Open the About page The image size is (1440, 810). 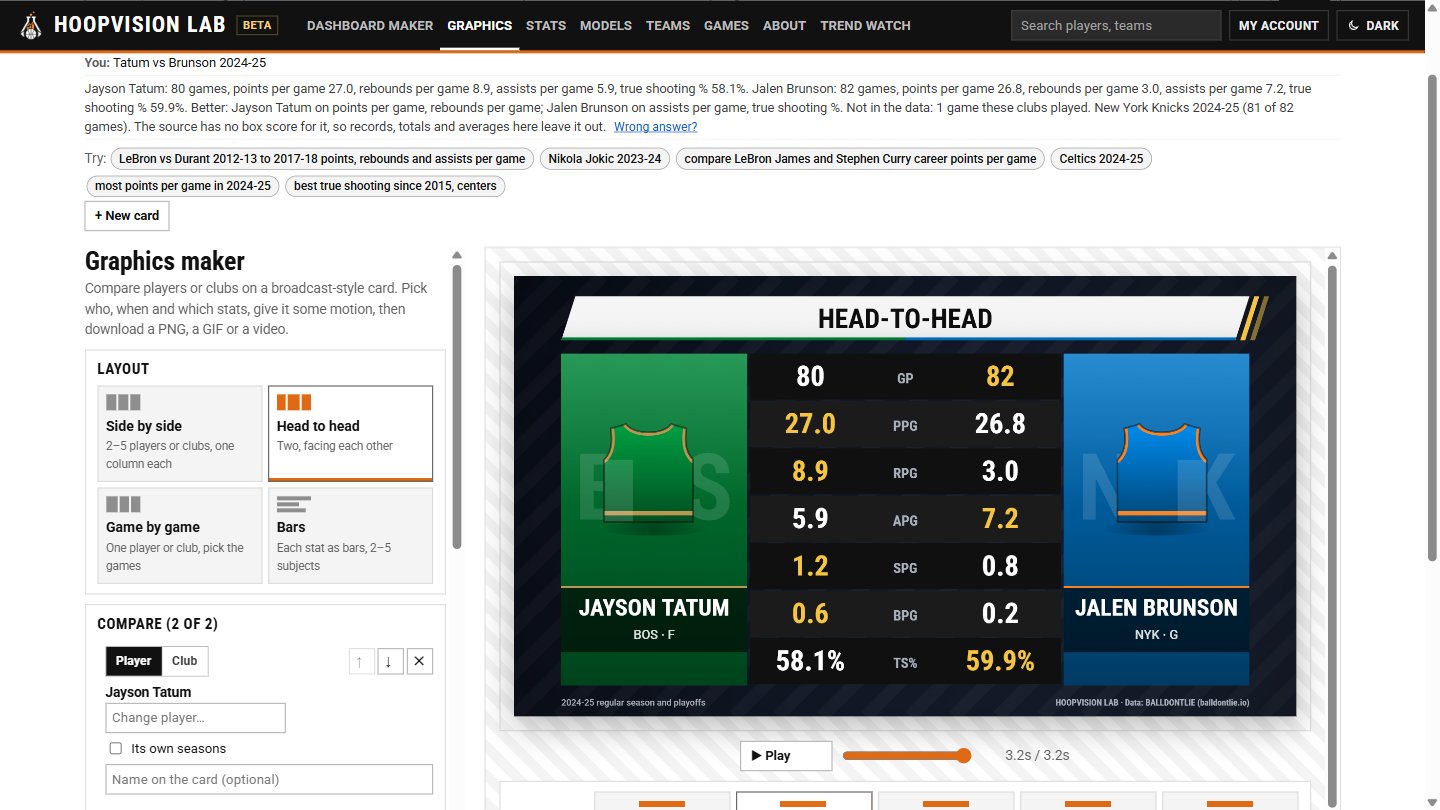pos(784,25)
